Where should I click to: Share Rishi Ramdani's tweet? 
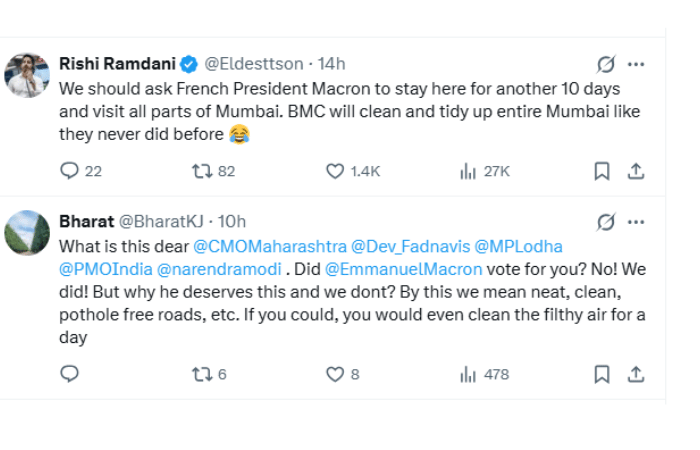click(635, 171)
